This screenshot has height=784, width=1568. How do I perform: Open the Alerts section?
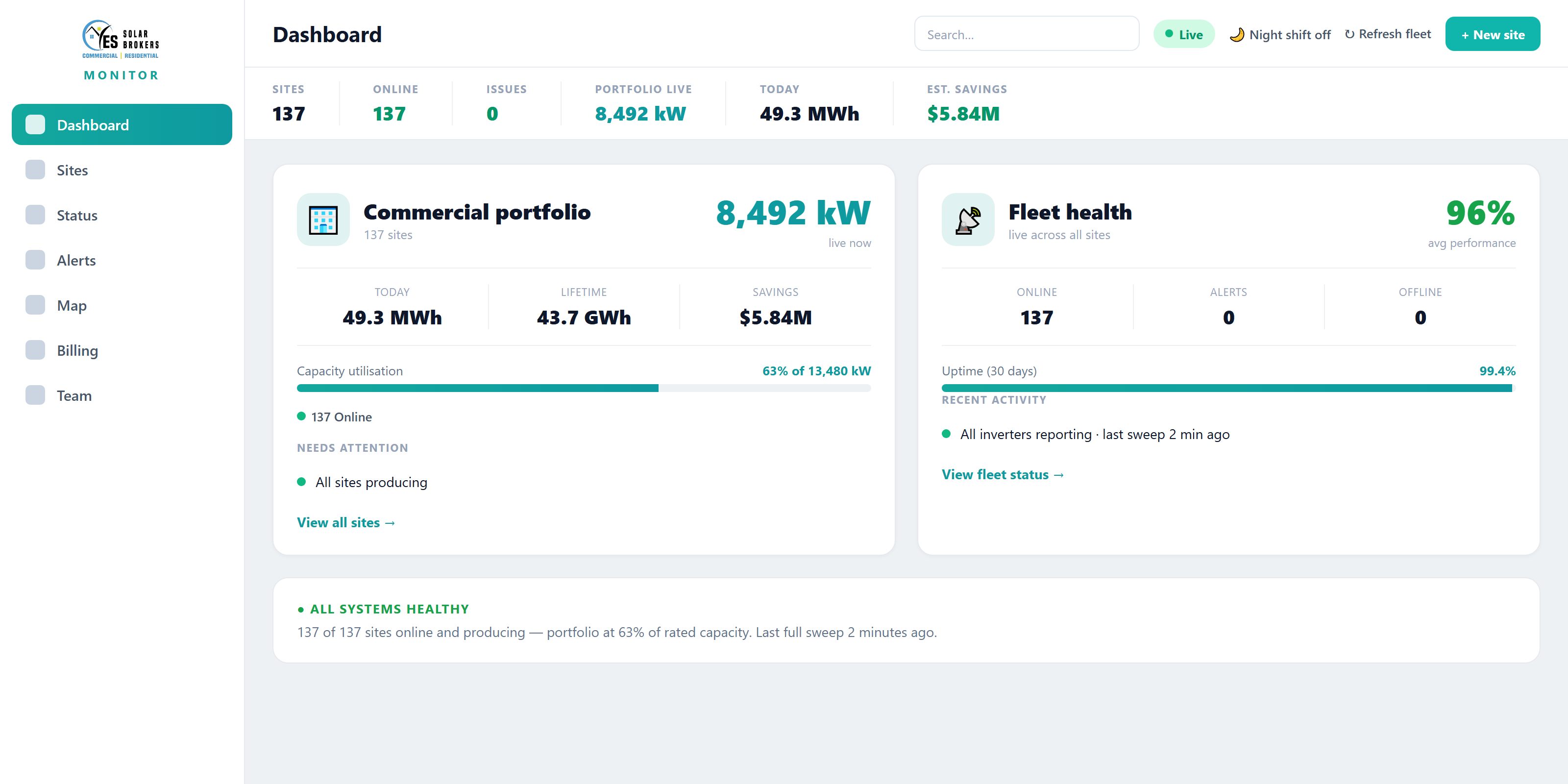pyautogui.click(x=122, y=260)
